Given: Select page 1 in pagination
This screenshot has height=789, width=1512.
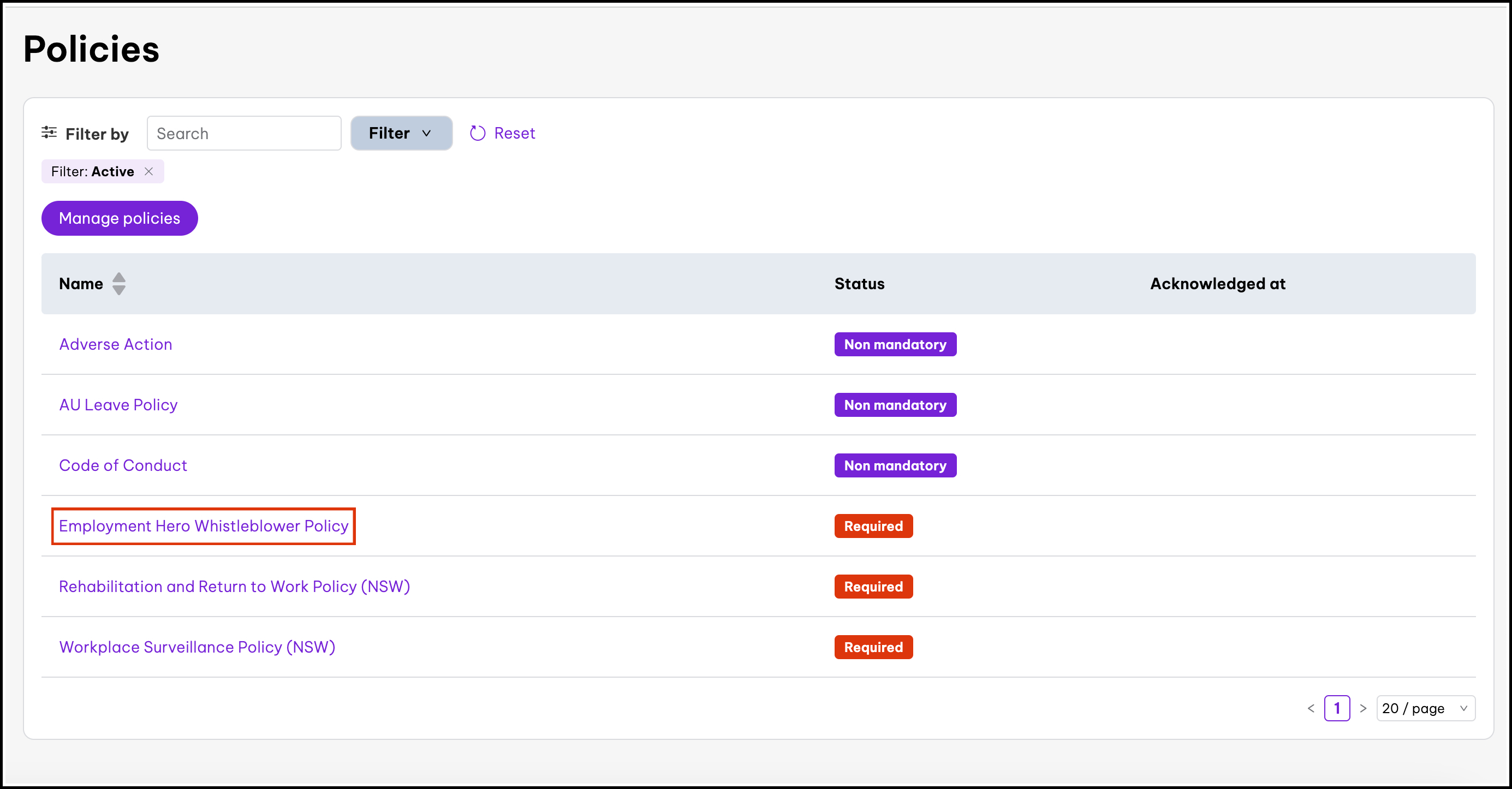Looking at the screenshot, I should coord(1336,709).
